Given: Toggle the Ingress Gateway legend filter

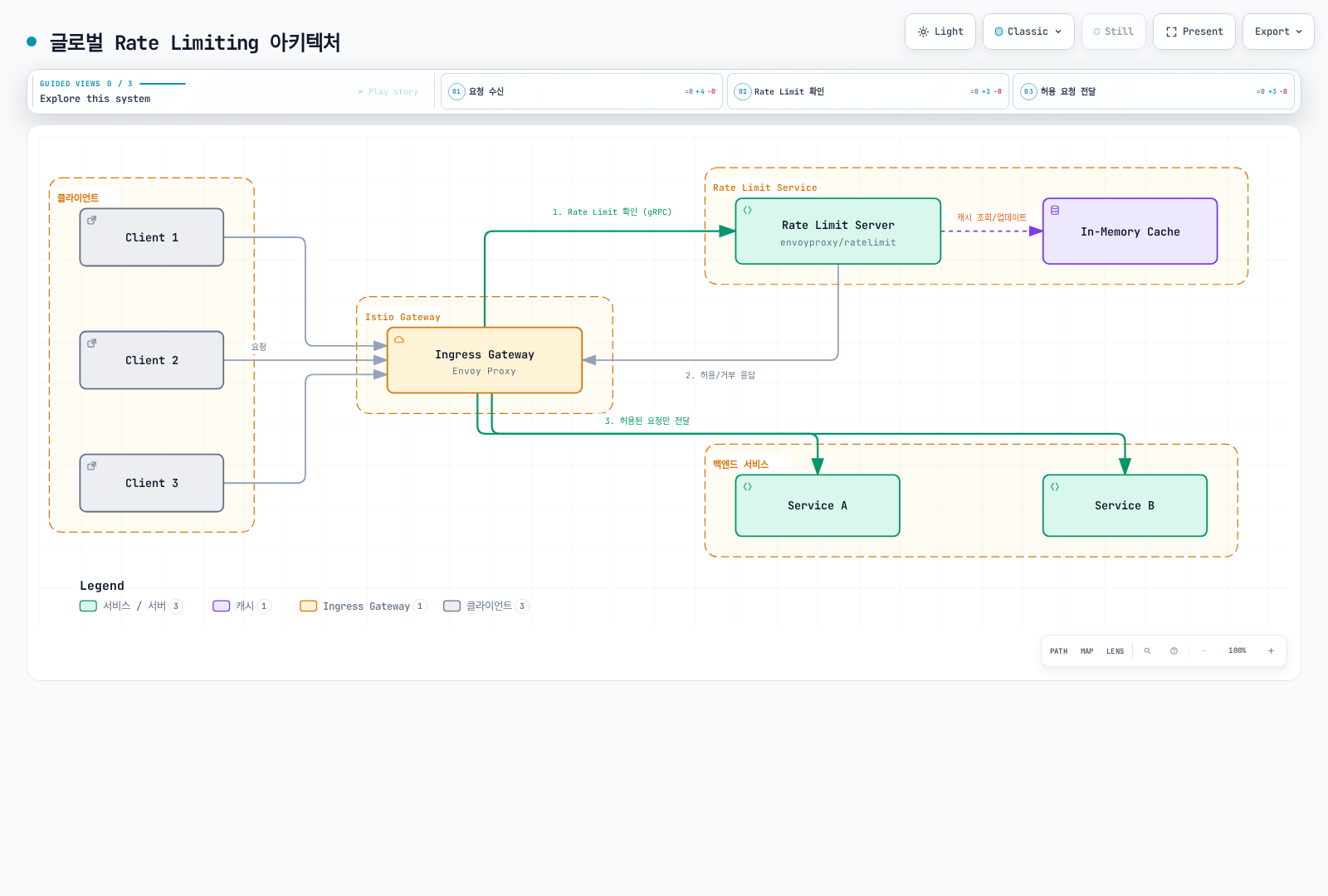Looking at the screenshot, I should (364, 606).
